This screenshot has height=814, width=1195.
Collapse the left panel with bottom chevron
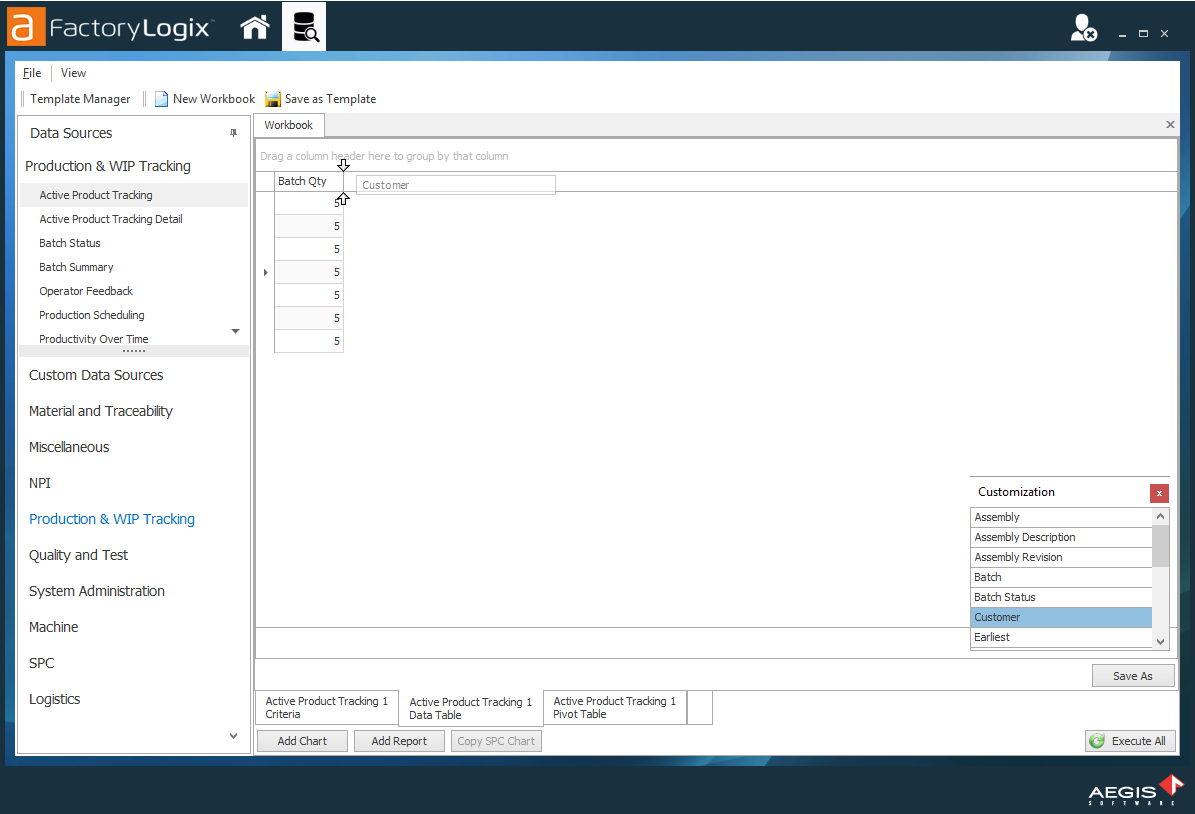pyautogui.click(x=233, y=735)
